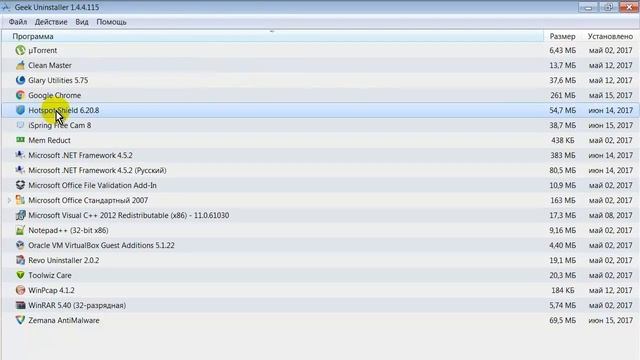
Task: Open the Помощь menu
Action: point(111,22)
